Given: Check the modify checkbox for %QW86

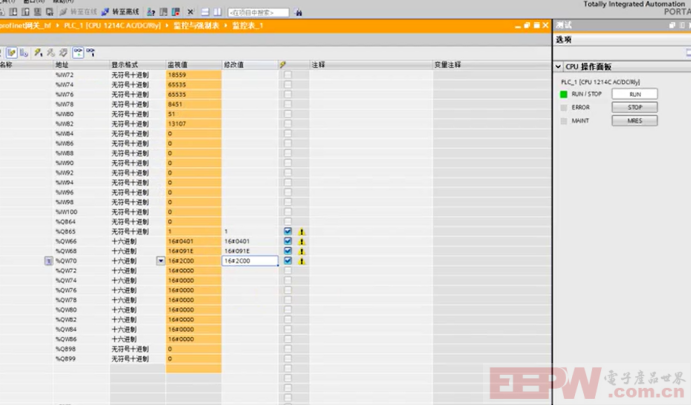Looking at the screenshot, I should pyautogui.click(x=288, y=339).
